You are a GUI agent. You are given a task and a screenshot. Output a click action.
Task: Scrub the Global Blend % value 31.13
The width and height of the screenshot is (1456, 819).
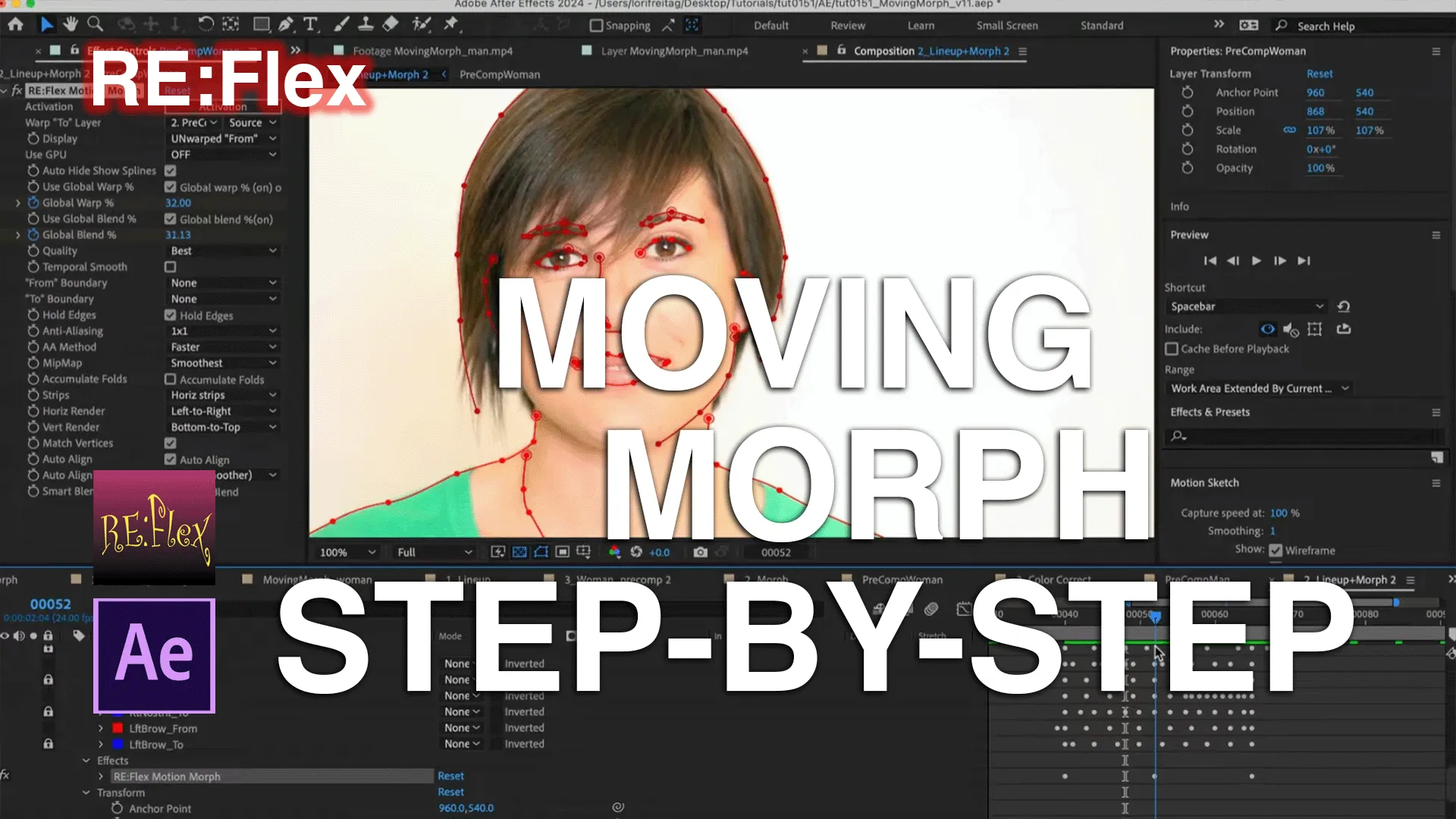tap(177, 234)
